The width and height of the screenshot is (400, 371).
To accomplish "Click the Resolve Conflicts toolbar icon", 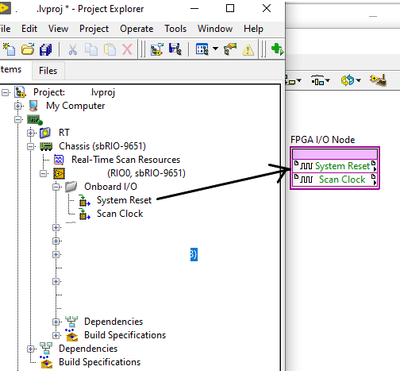I will 230,50.
